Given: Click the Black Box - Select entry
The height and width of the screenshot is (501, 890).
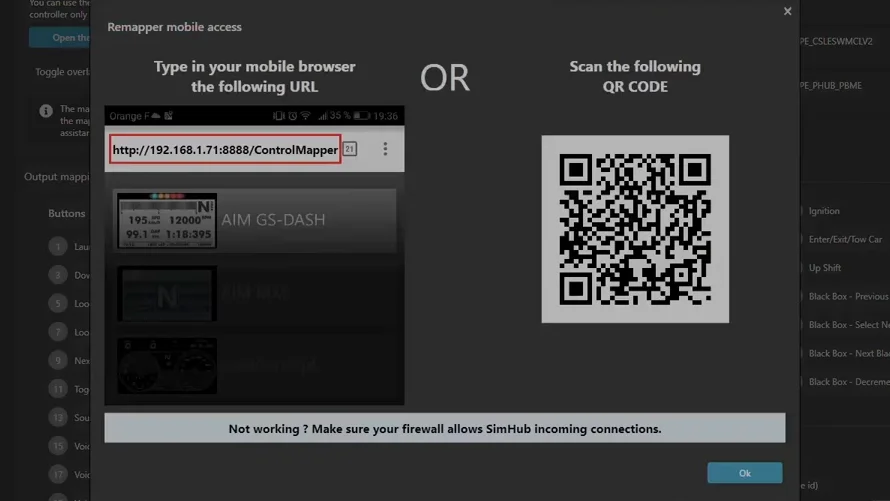Looking at the screenshot, I should 849,325.
